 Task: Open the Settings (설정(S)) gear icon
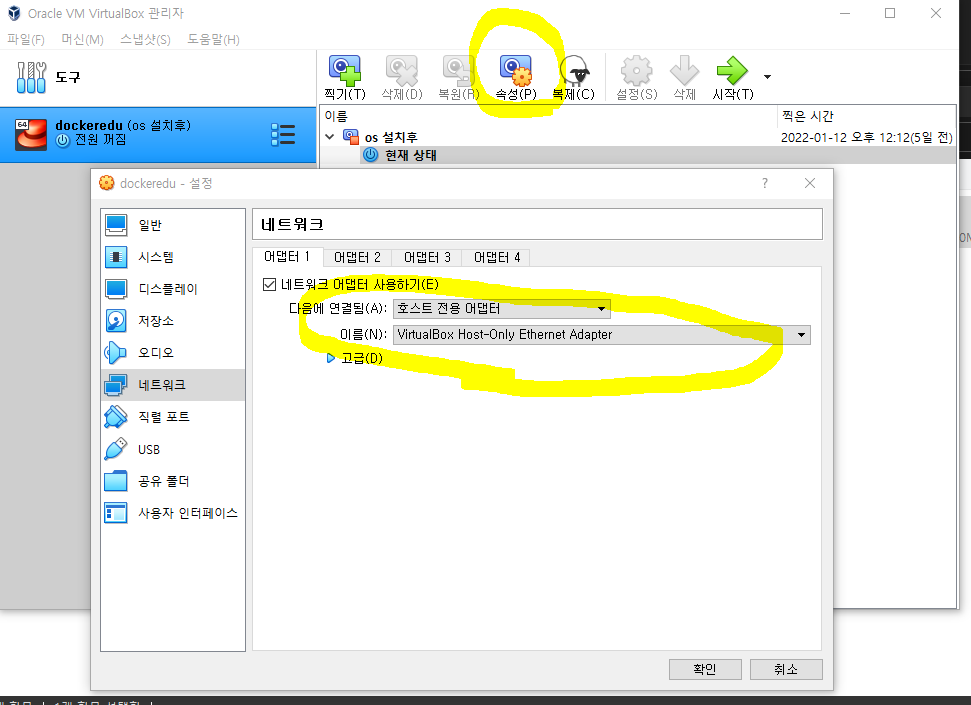click(637, 71)
